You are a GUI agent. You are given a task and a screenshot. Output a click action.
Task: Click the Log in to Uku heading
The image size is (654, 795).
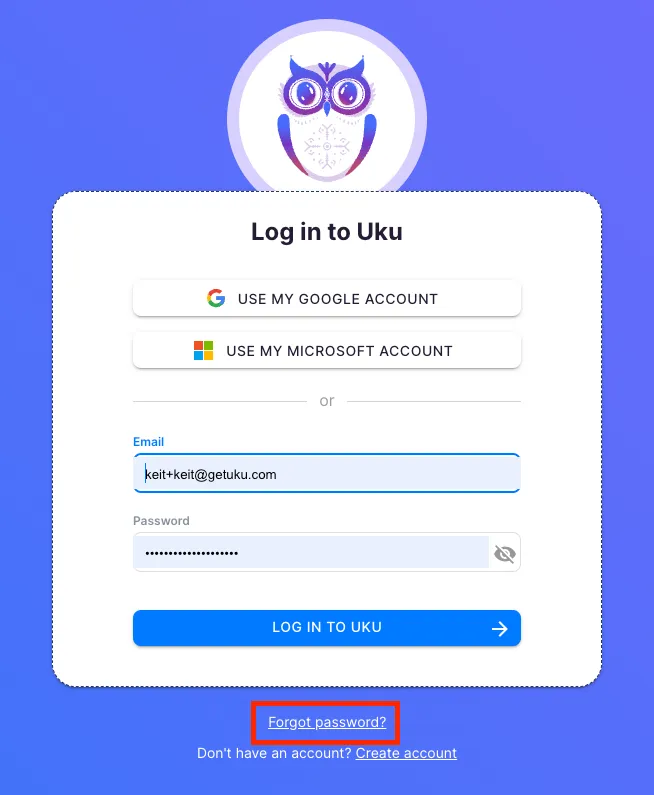327,232
